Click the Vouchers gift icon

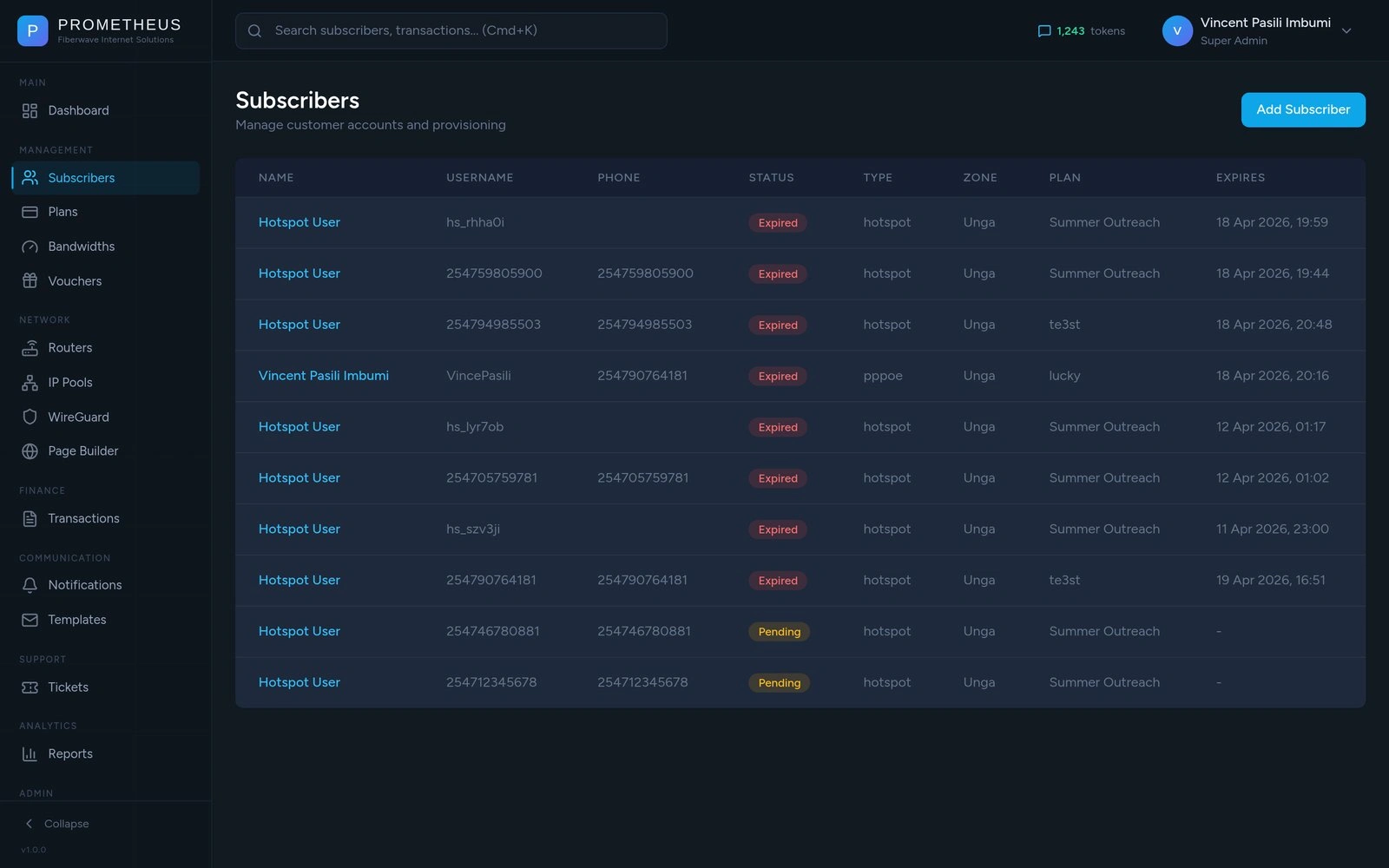coord(30,281)
